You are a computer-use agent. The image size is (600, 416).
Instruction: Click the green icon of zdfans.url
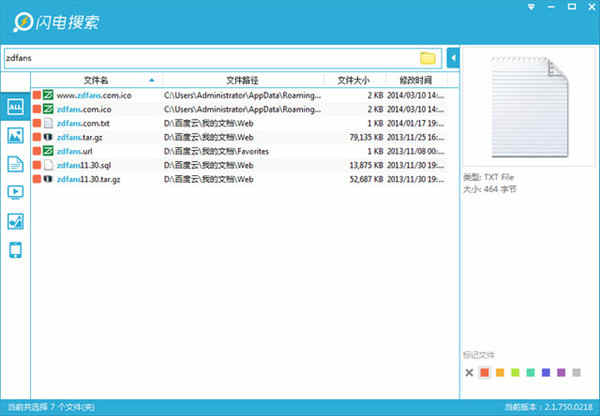coord(48,151)
